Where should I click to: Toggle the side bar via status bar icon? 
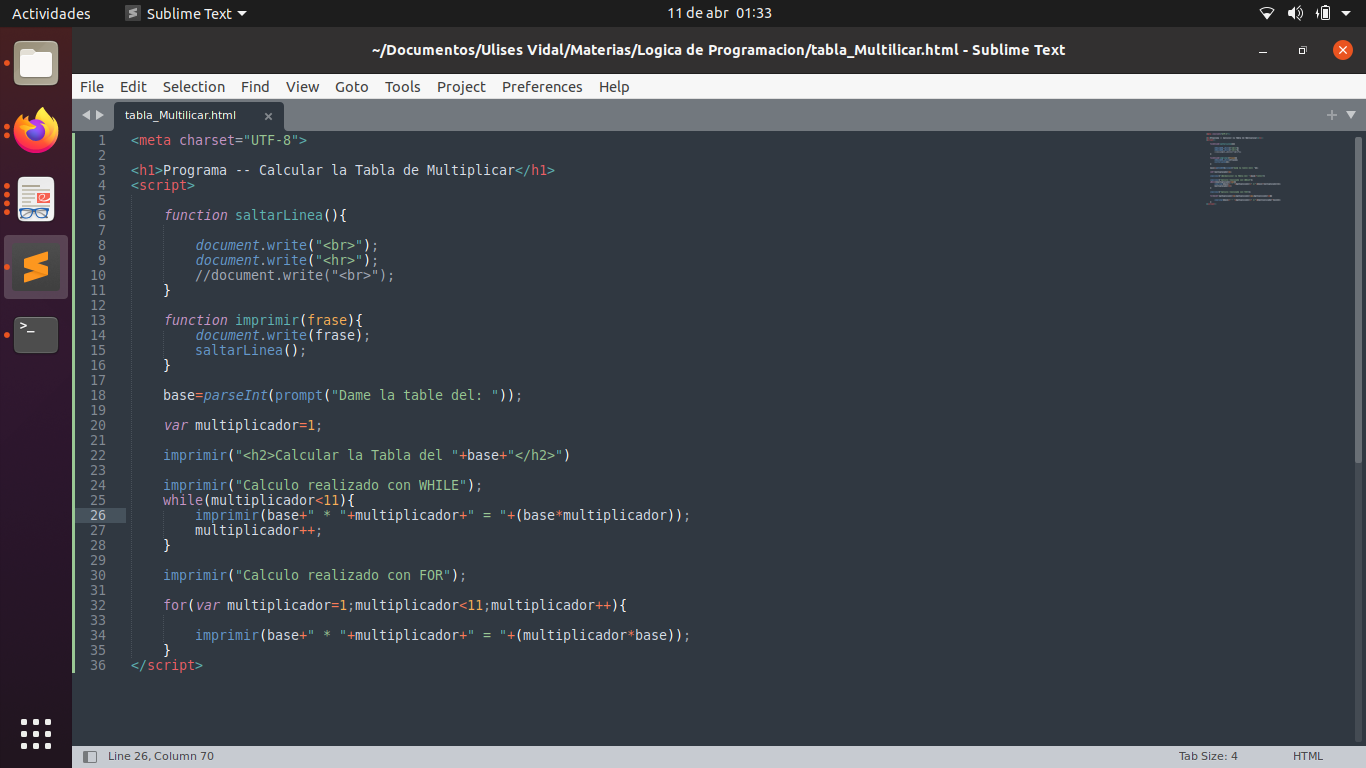pyautogui.click(x=90, y=756)
